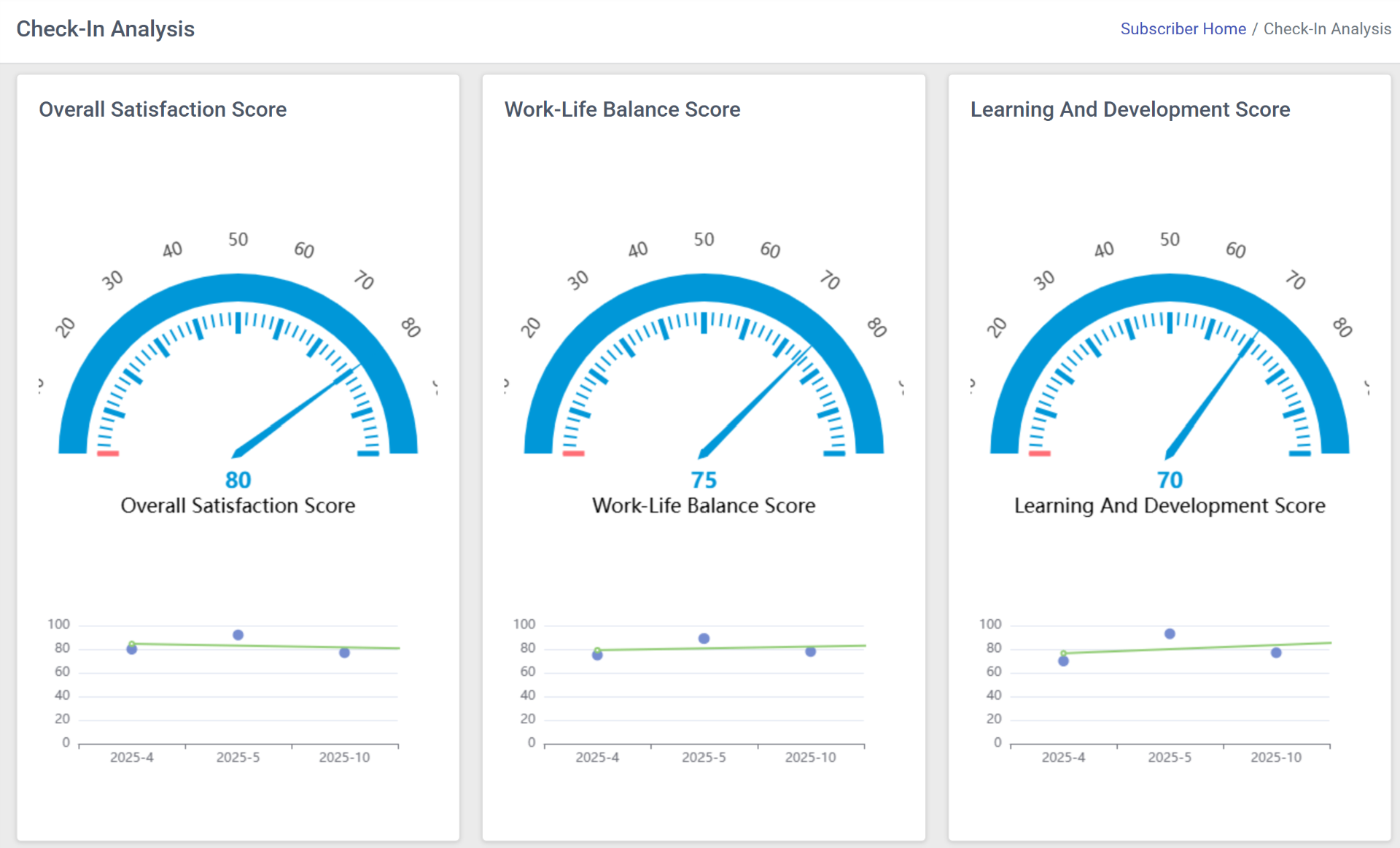Click the red threshold marker on Overall Satisfaction gauge
Image resolution: width=1400 pixels, height=848 pixels.
click(106, 454)
